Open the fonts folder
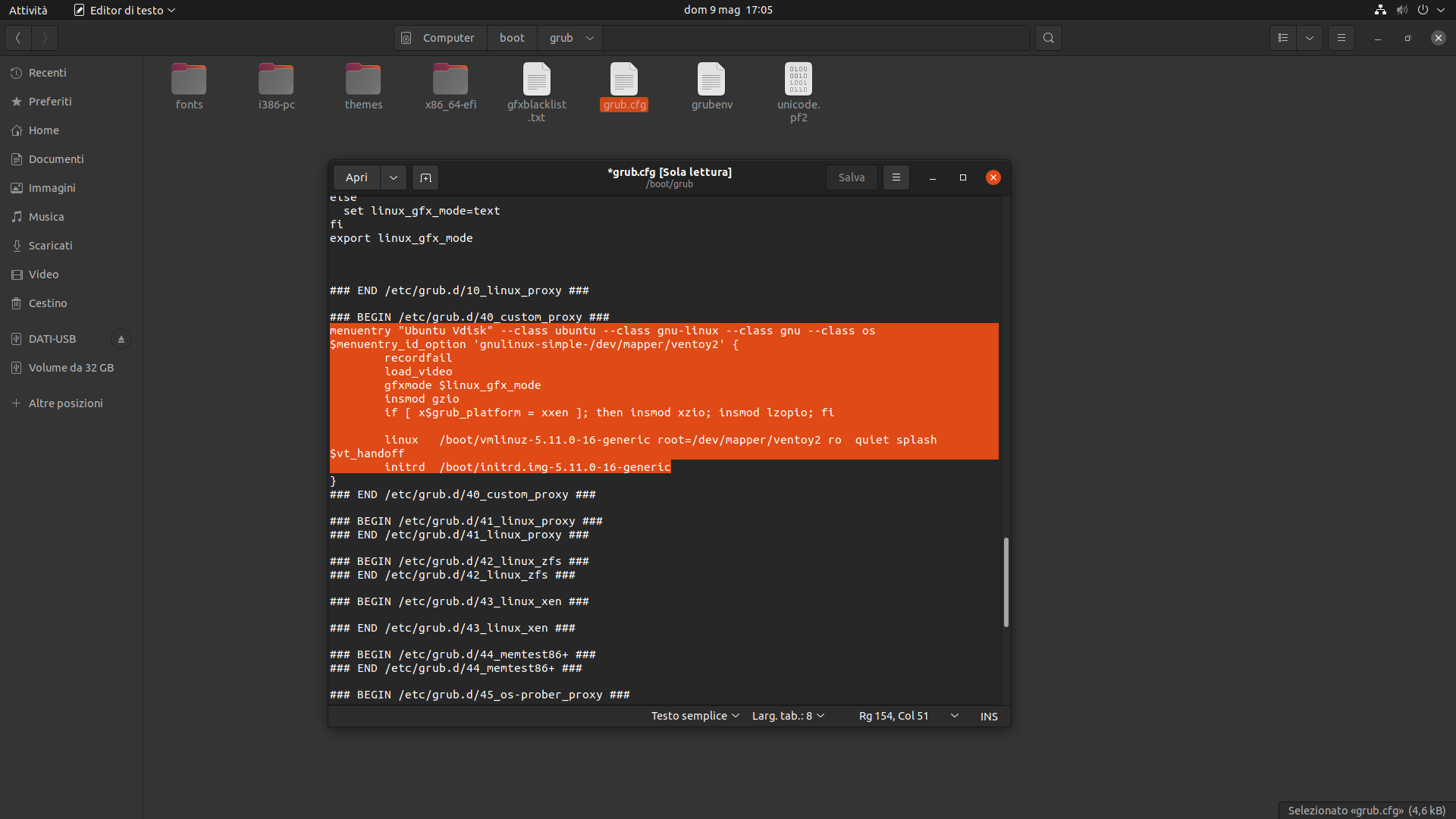The width and height of the screenshot is (1456, 819). (x=189, y=86)
